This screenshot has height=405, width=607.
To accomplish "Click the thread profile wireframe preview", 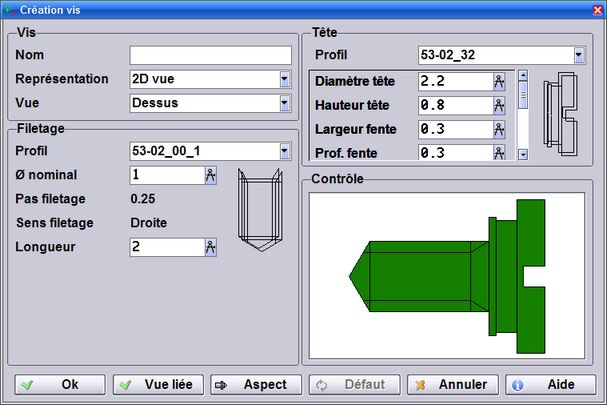I will pyautogui.click(x=261, y=210).
